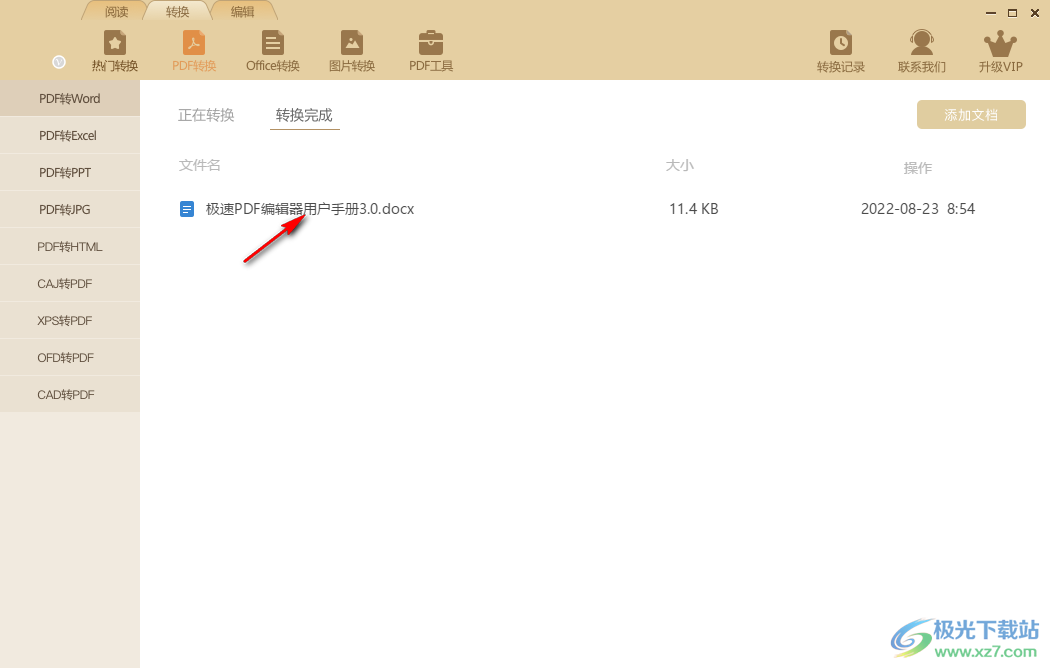
Task: Switch to the 阅读 reading tab
Action: click(117, 11)
